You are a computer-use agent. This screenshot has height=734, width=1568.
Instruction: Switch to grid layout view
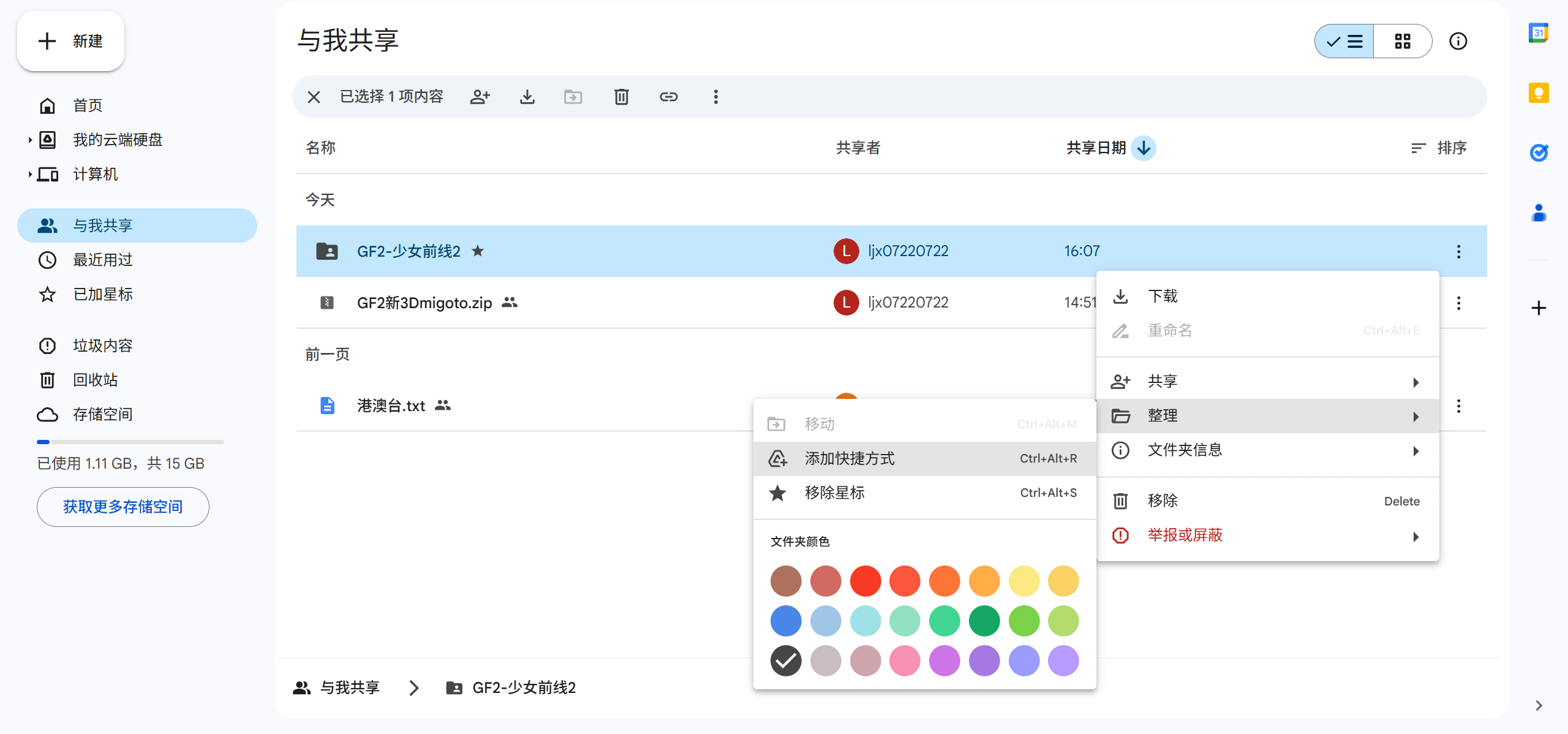click(1402, 41)
